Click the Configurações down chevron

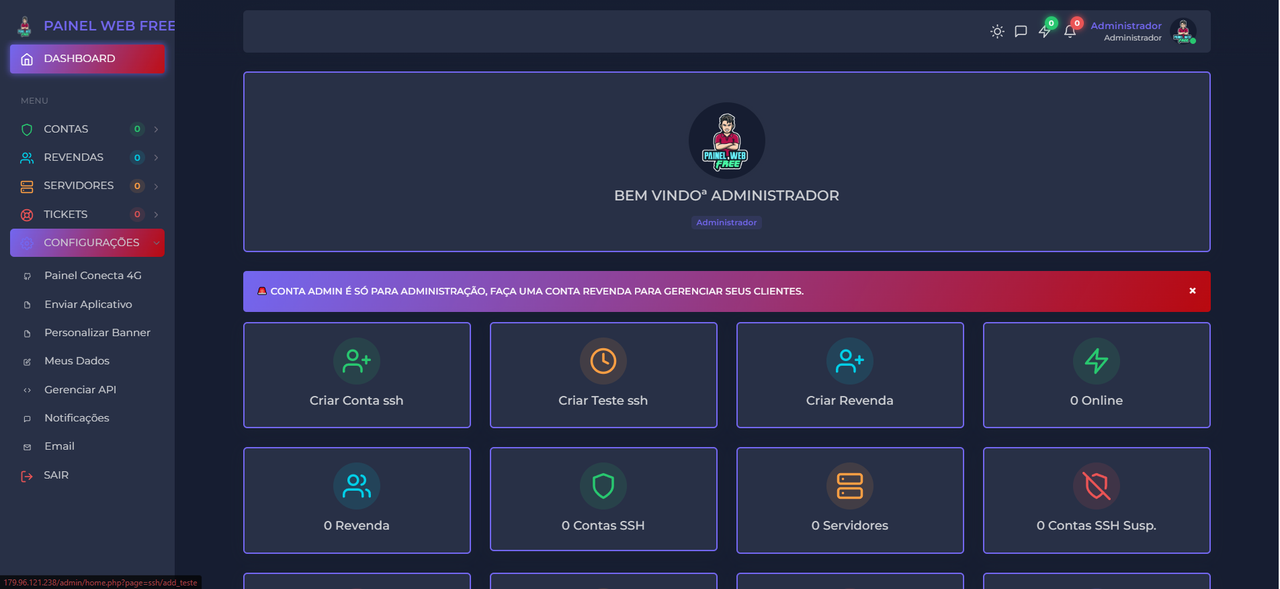(x=156, y=243)
